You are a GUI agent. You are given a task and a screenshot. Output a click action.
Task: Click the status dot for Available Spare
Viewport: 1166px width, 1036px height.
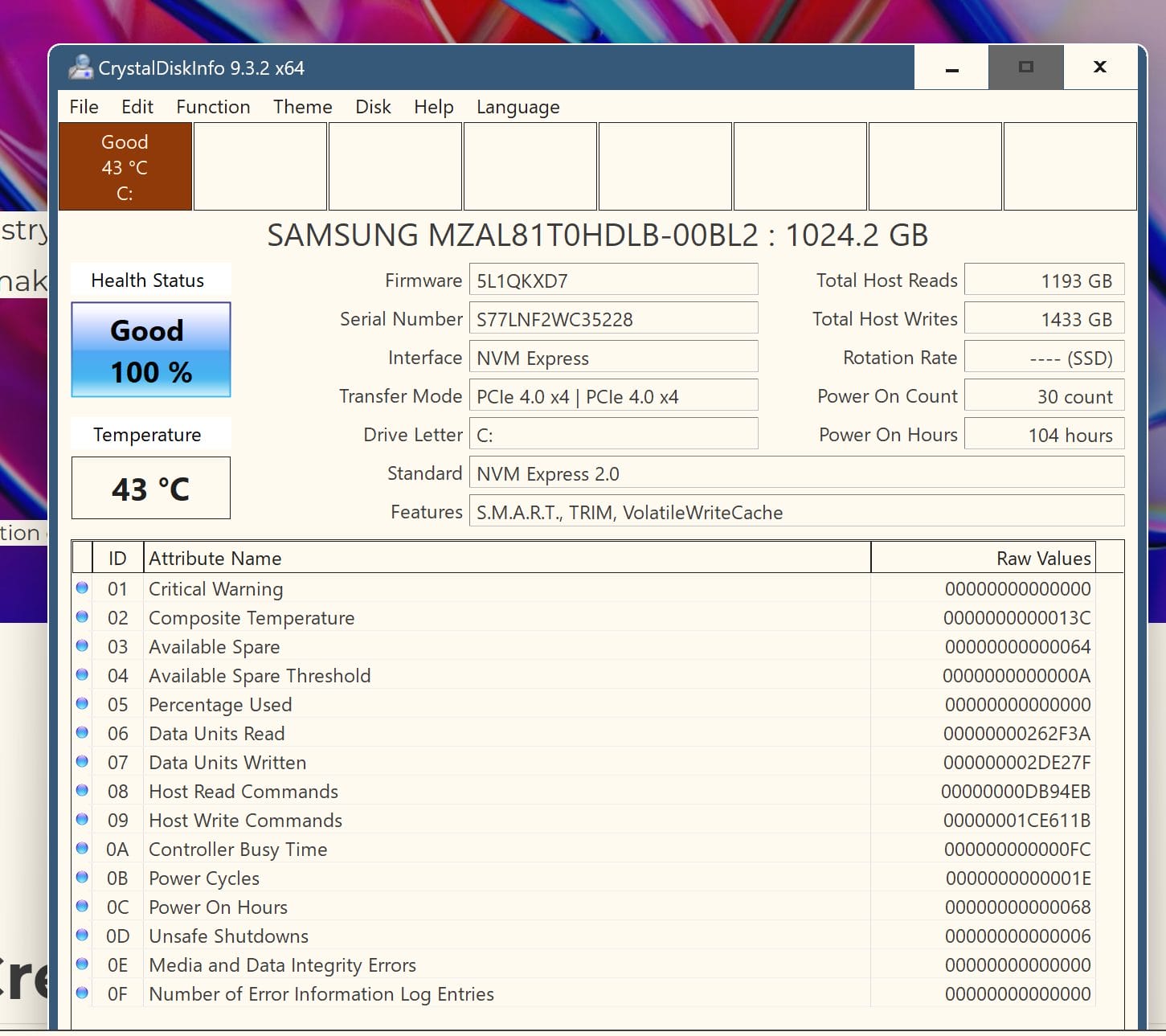click(82, 645)
